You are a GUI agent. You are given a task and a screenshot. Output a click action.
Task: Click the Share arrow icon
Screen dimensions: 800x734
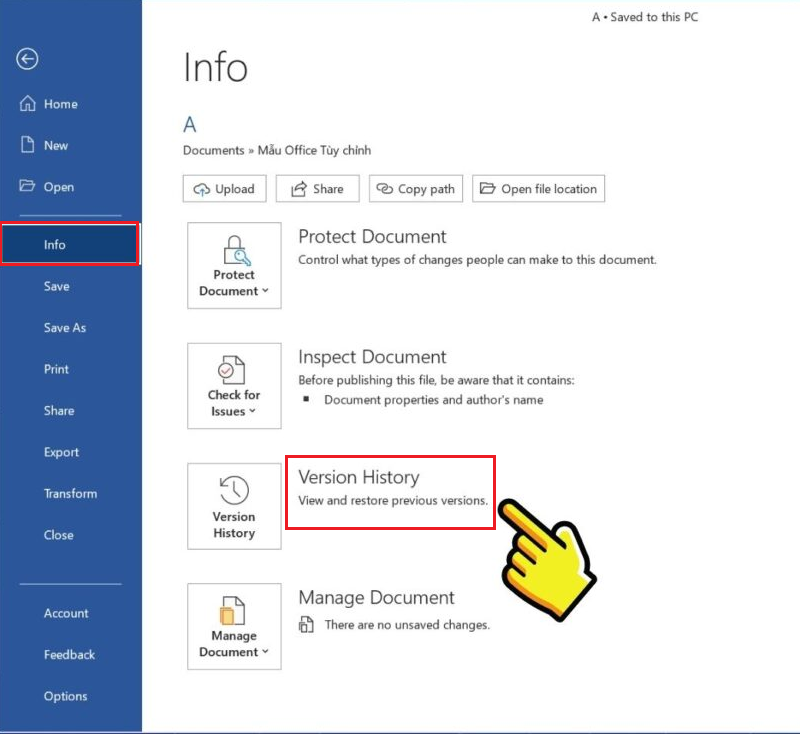coord(297,189)
